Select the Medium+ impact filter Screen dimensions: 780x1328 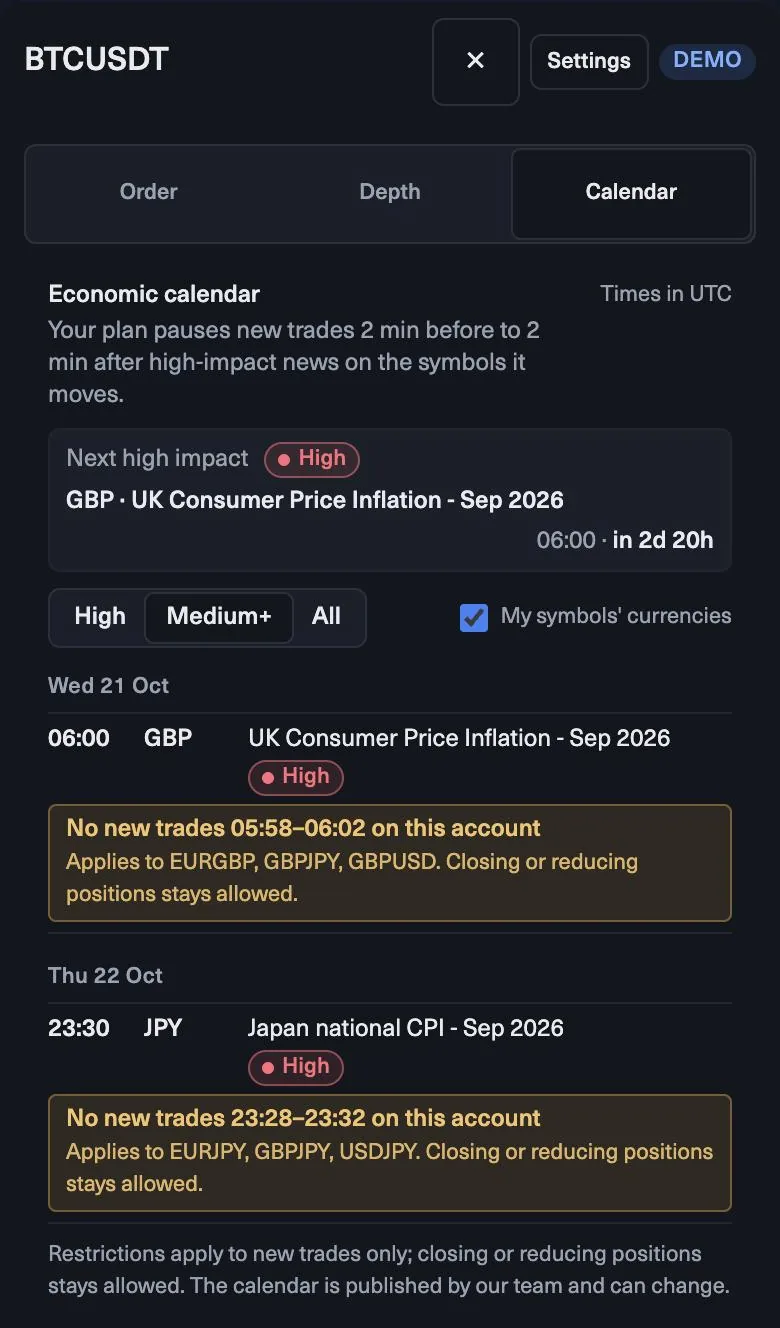pos(219,616)
